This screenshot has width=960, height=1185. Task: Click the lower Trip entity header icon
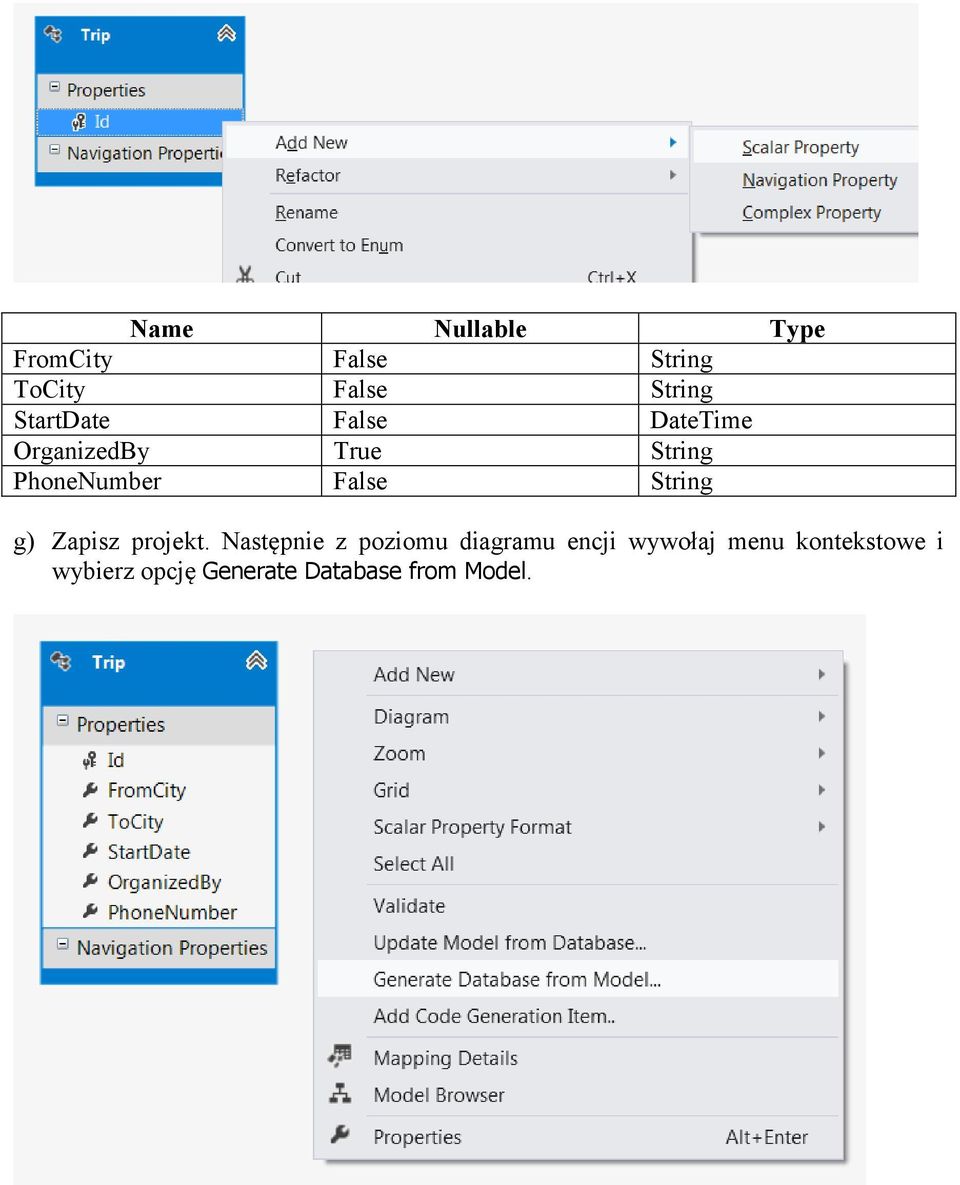pos(61,662)
